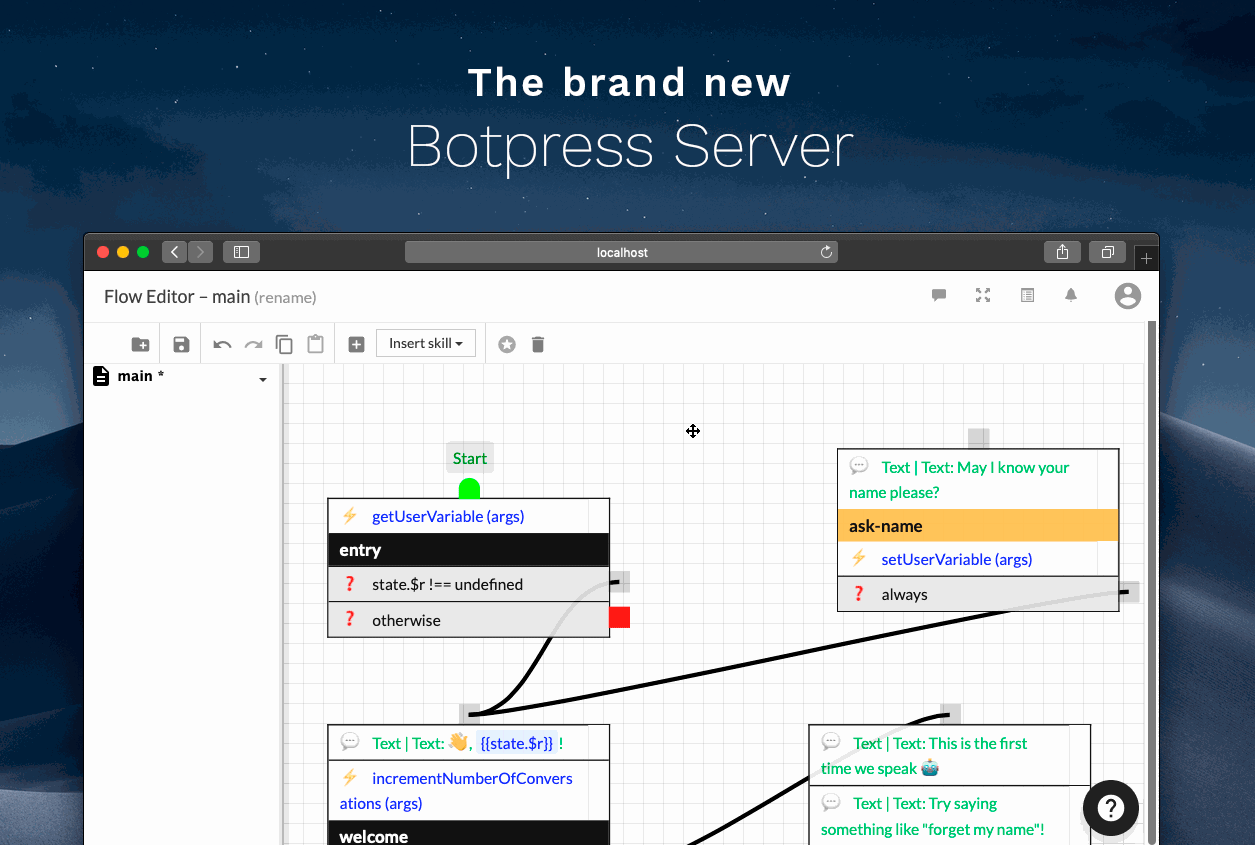1255x845 pixels.
Task: Add a new node with the plus icon
Action: pyautogui.click(x=356, y=345)
